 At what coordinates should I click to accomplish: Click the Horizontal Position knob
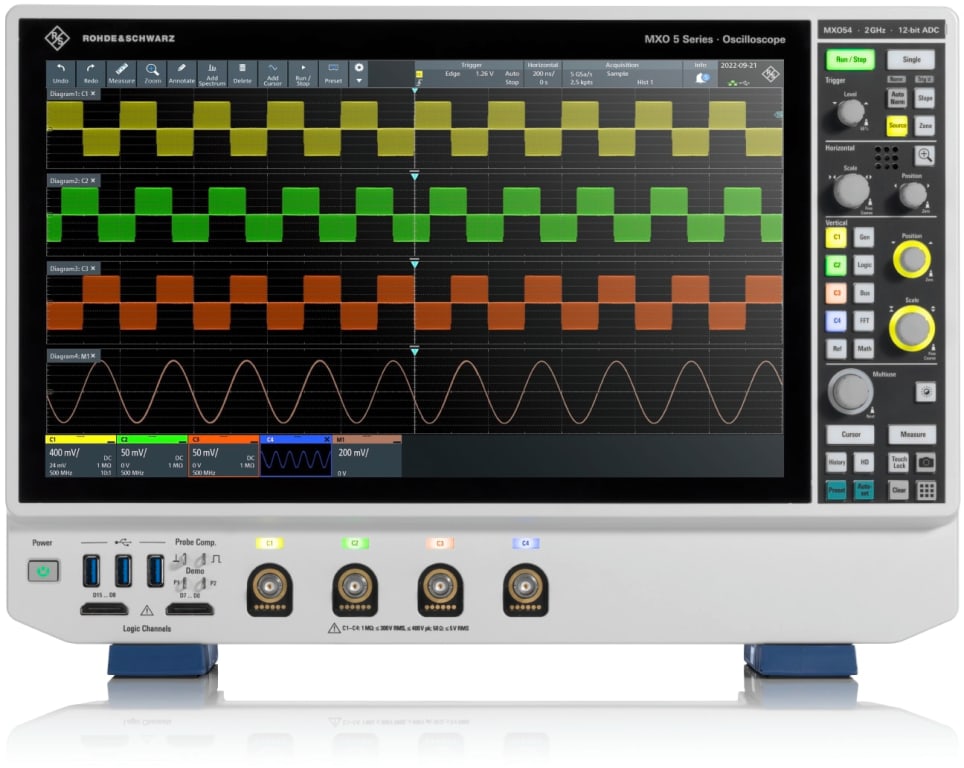coord(912,195)
